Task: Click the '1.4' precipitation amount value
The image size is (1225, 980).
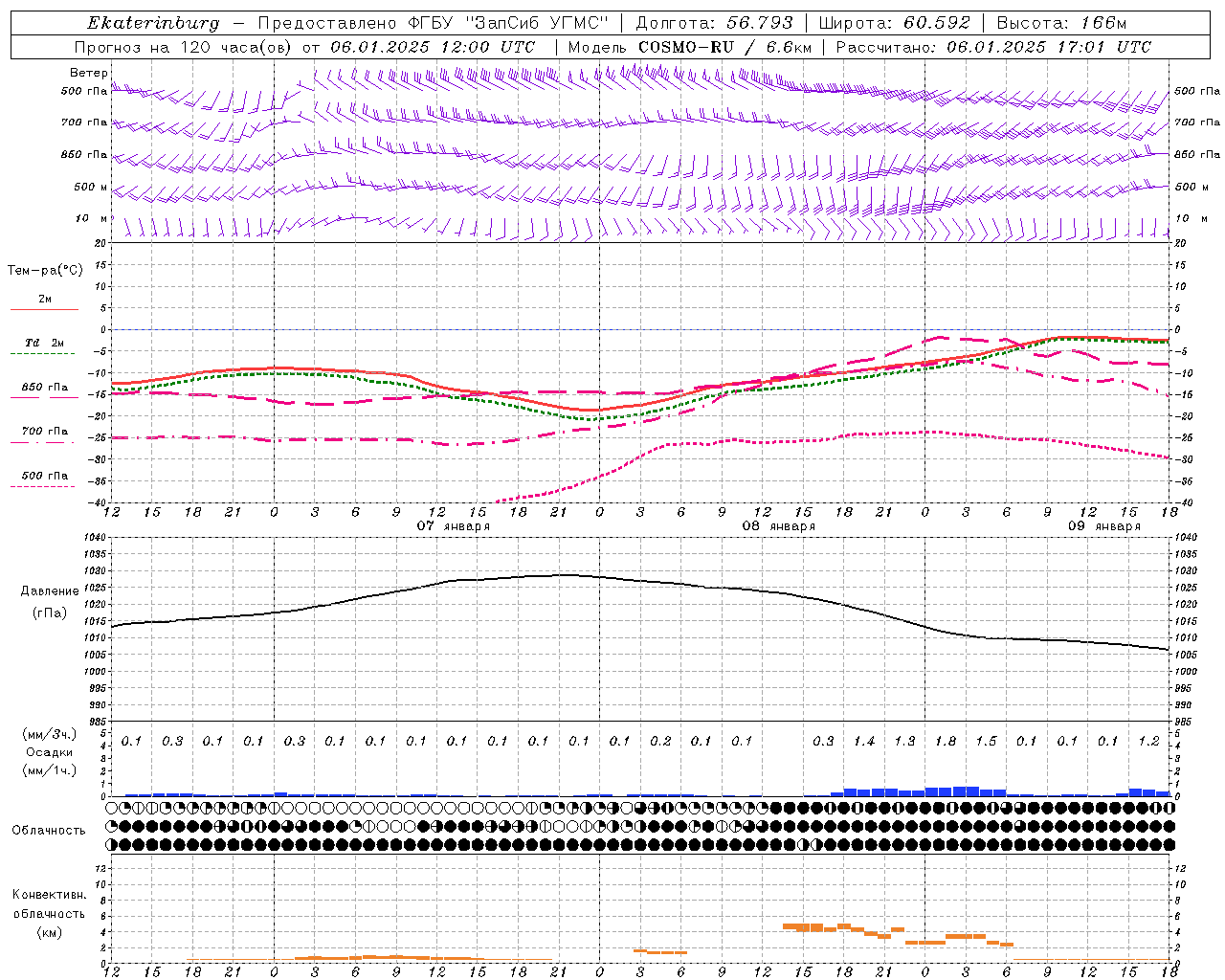Action: pyautogui.click(x=864, y=742)
